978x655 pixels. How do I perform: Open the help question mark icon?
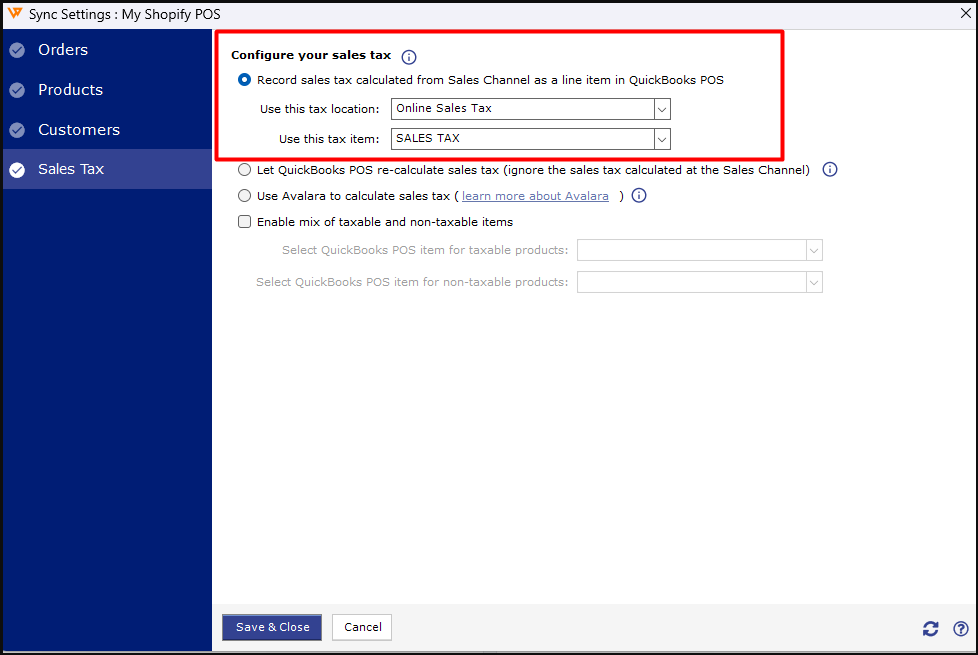point(960,628)
